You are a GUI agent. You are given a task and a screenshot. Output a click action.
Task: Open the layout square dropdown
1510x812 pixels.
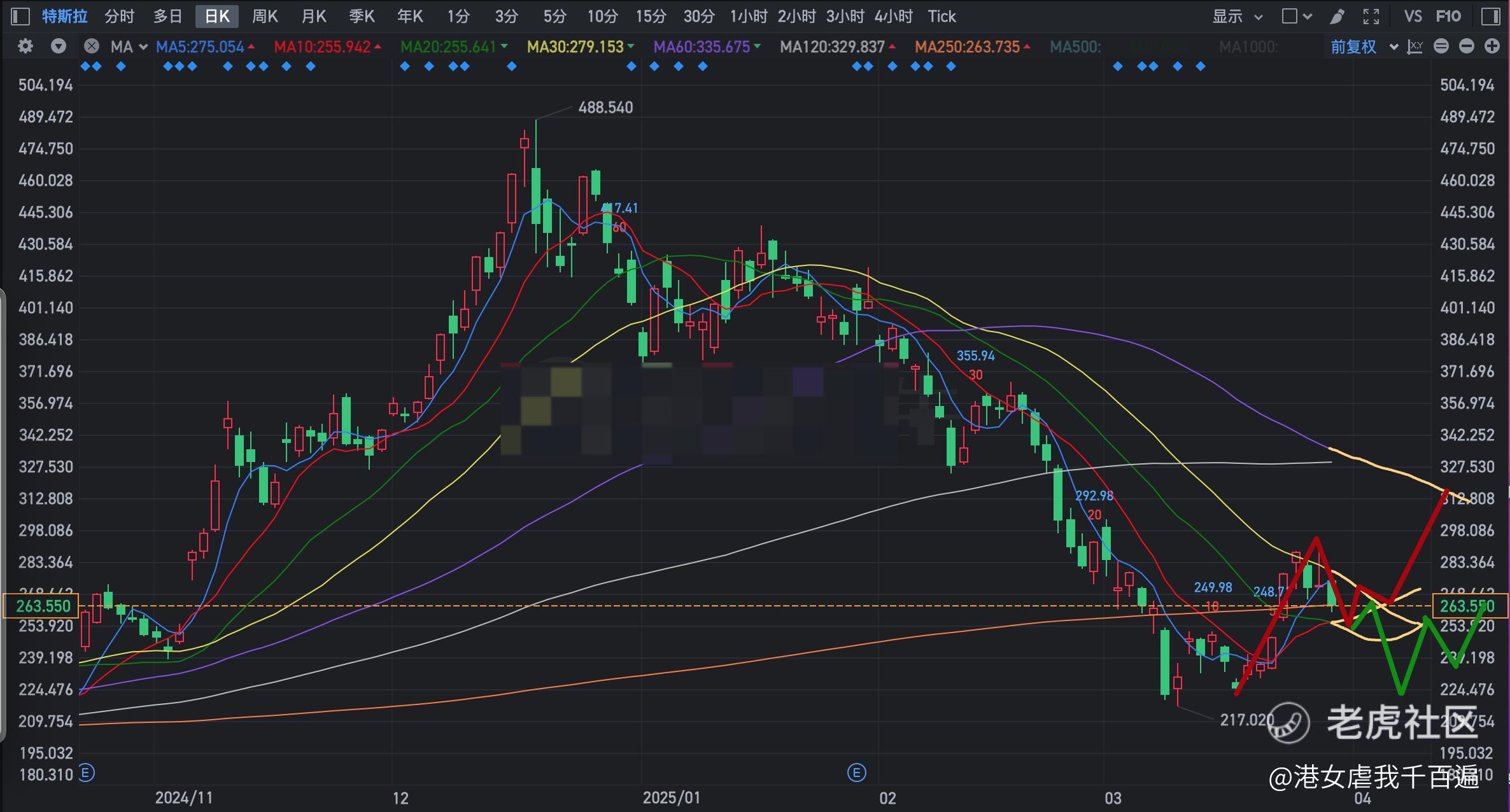click(1297, 16)
